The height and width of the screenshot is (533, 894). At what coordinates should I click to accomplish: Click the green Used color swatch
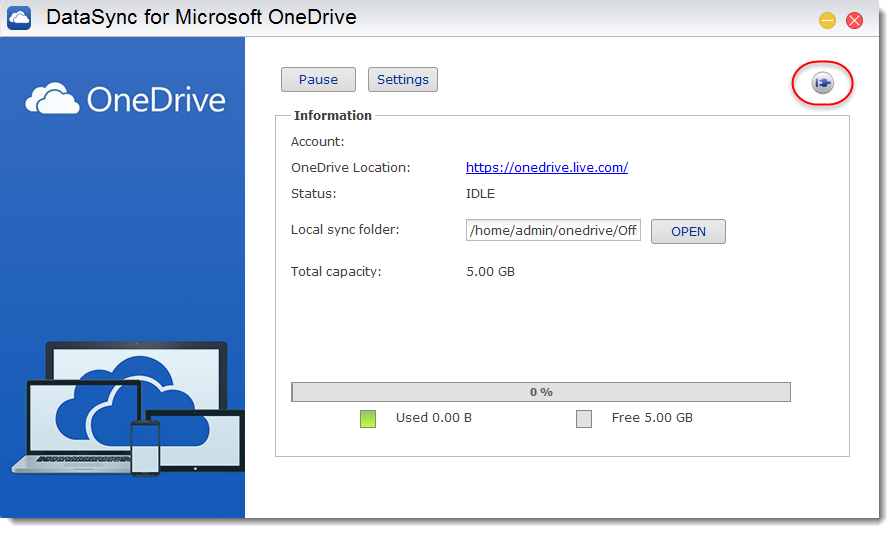(x=368, y=419)
